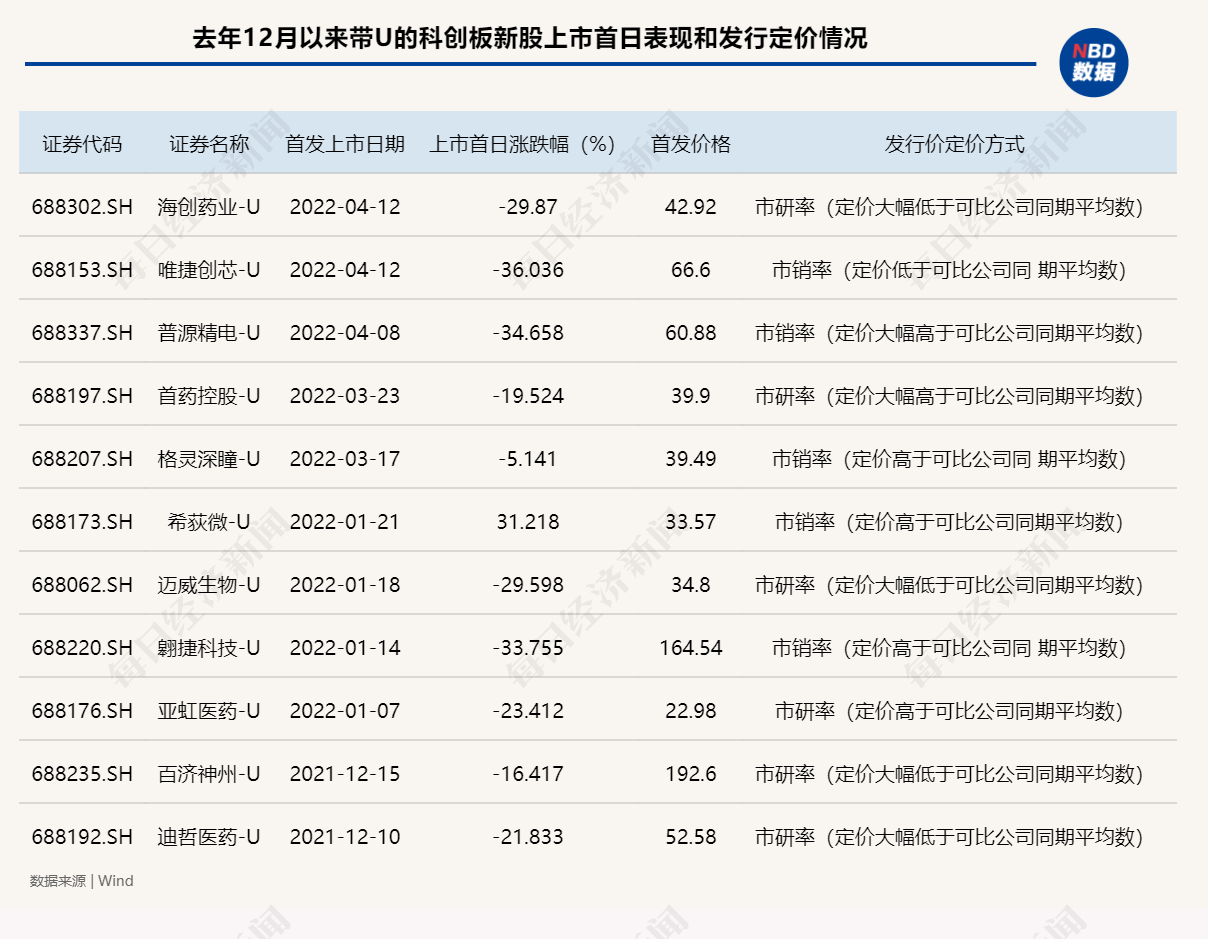The width and height of the screenshot is (1208, 939).
Task: Click first-day change value -19.524
Action: tap(528, 396)
